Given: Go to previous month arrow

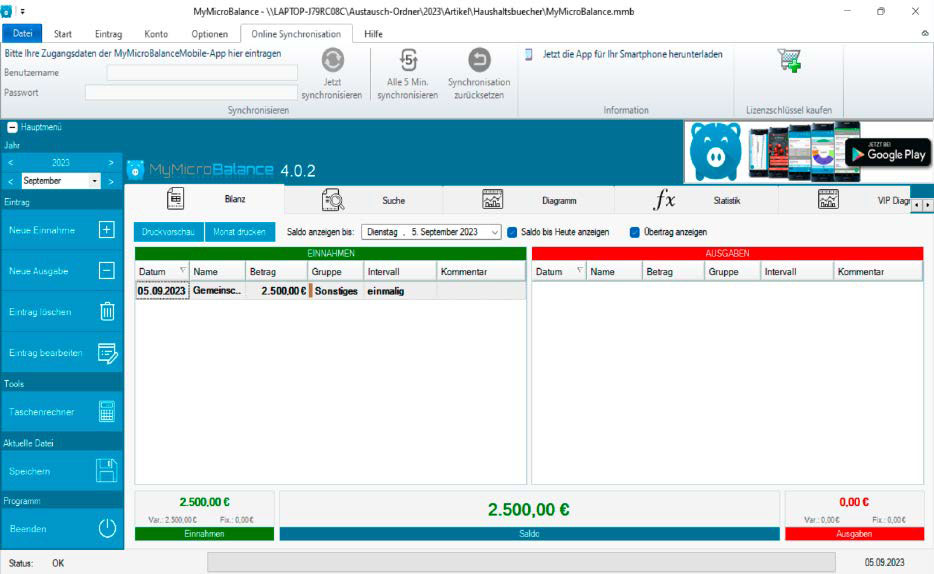Looking at the screenshot, I should pyautogui.click(x=11, y=181).
